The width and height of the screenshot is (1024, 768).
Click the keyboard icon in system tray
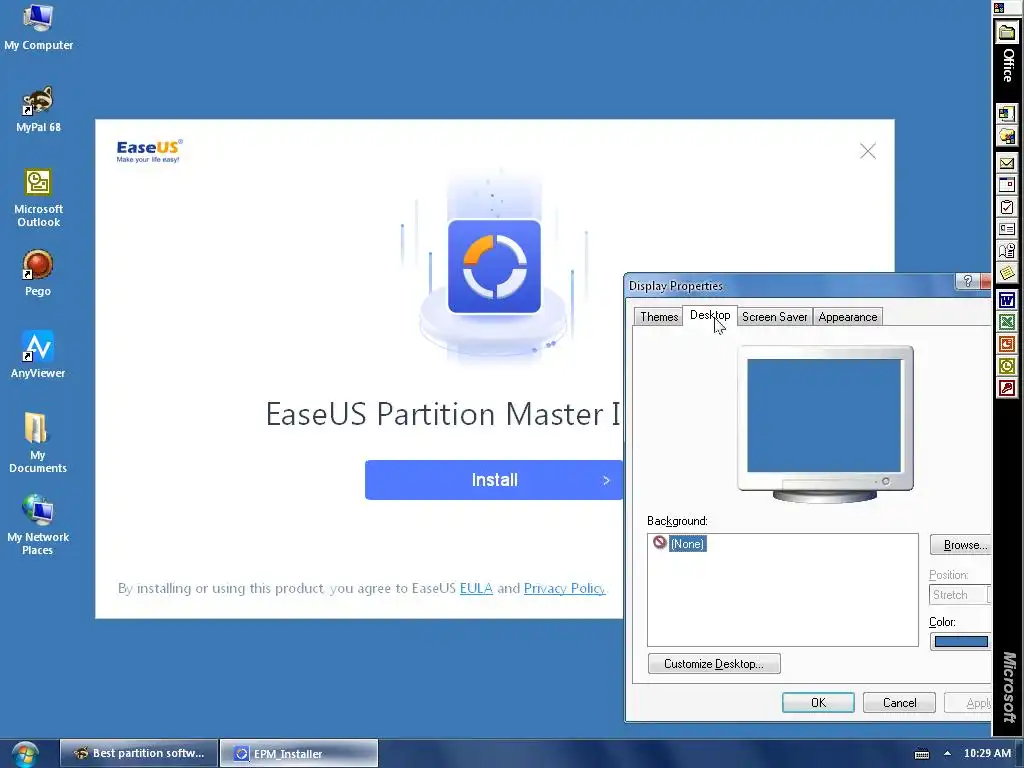tap(921, 754)
